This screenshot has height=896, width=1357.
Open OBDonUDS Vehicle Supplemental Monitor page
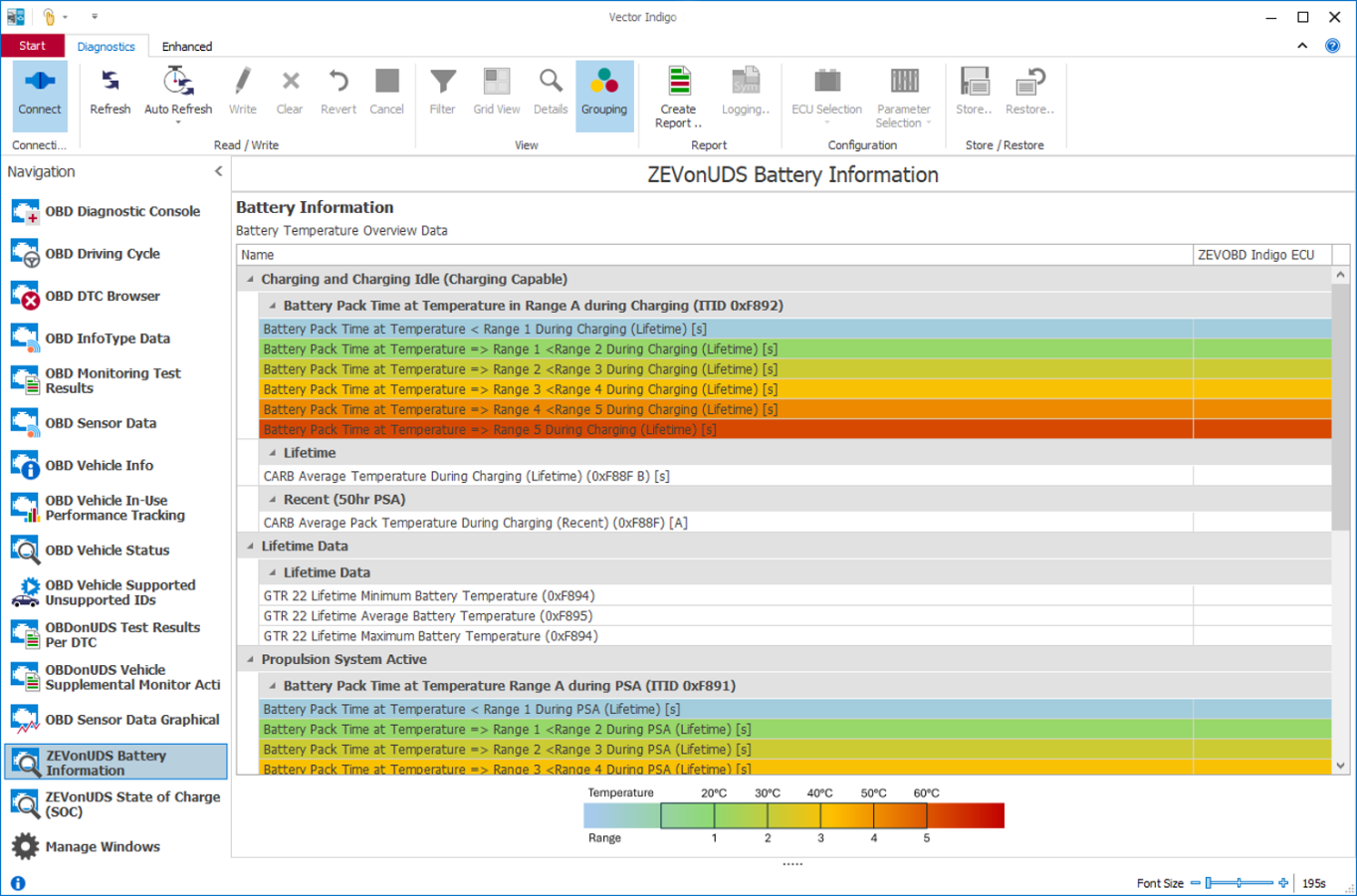[x=115, y=677]
